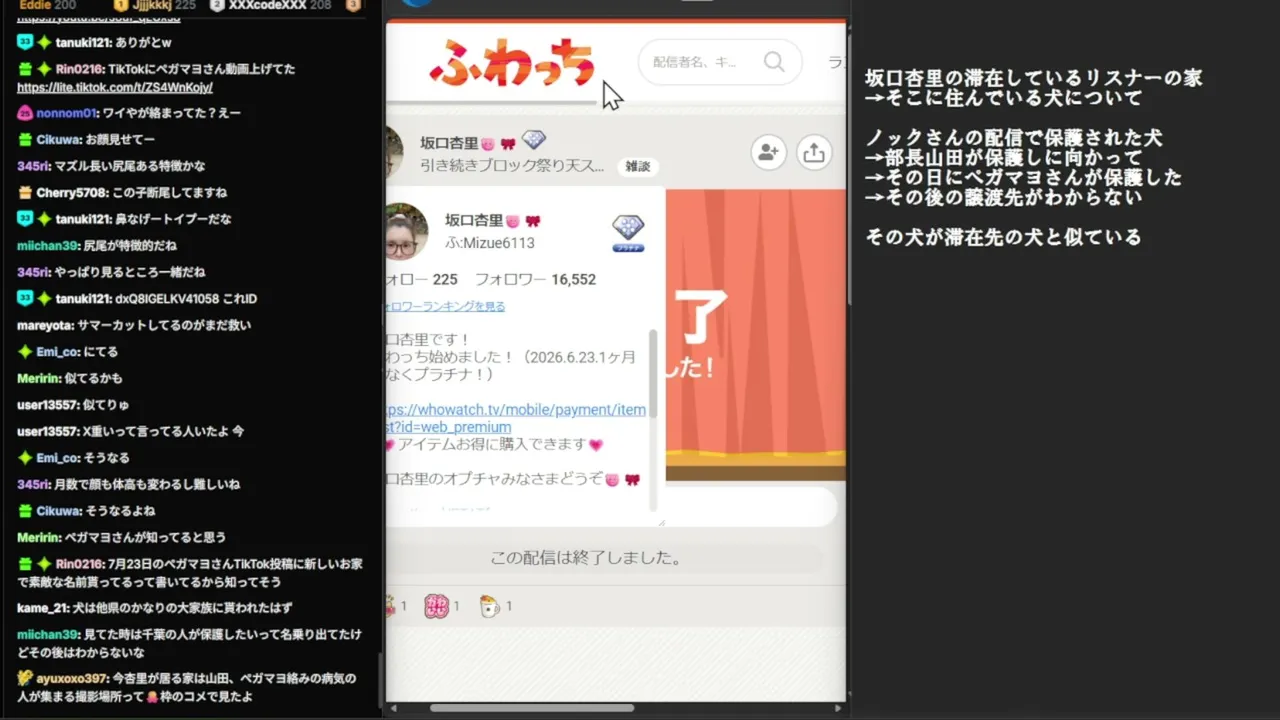The image size is (1280, 720).
Task: Click tanuki121's dxQ8IGELKV41058 これID message
Action: [x=186, y=299]
